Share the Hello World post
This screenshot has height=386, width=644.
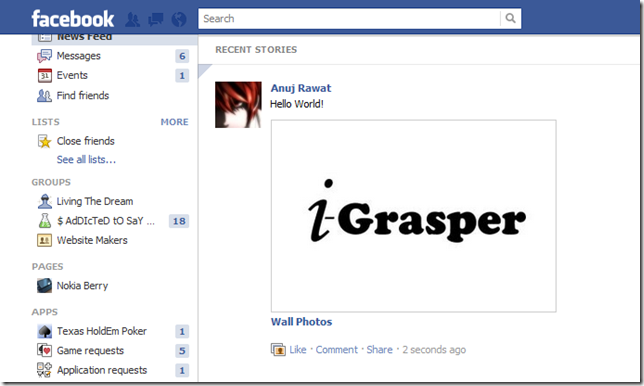click(380, 350)
